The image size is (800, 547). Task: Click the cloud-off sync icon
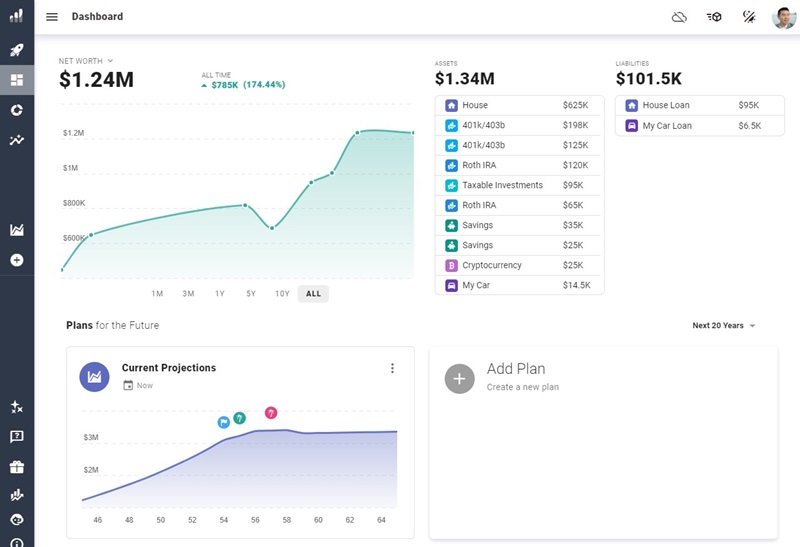click(x=680, y=17)
